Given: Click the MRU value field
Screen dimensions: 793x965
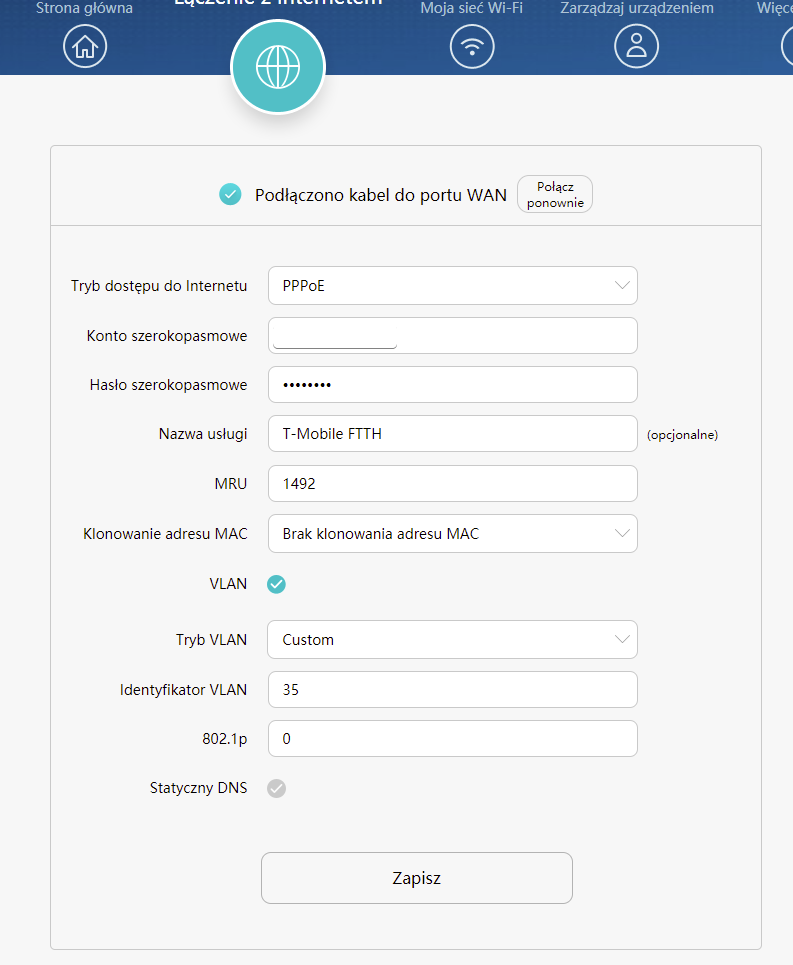Looking at the screenshot, I should click(x=452, y=484).
